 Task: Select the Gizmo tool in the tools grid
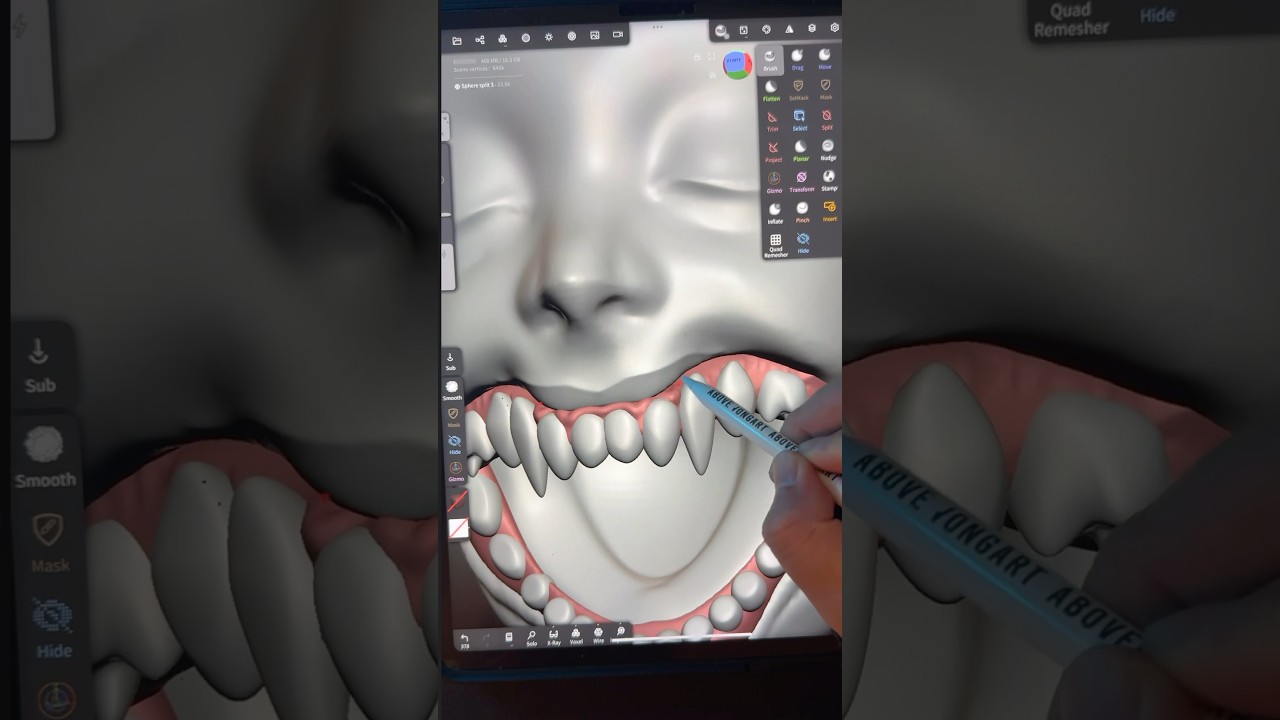(774, 183)
